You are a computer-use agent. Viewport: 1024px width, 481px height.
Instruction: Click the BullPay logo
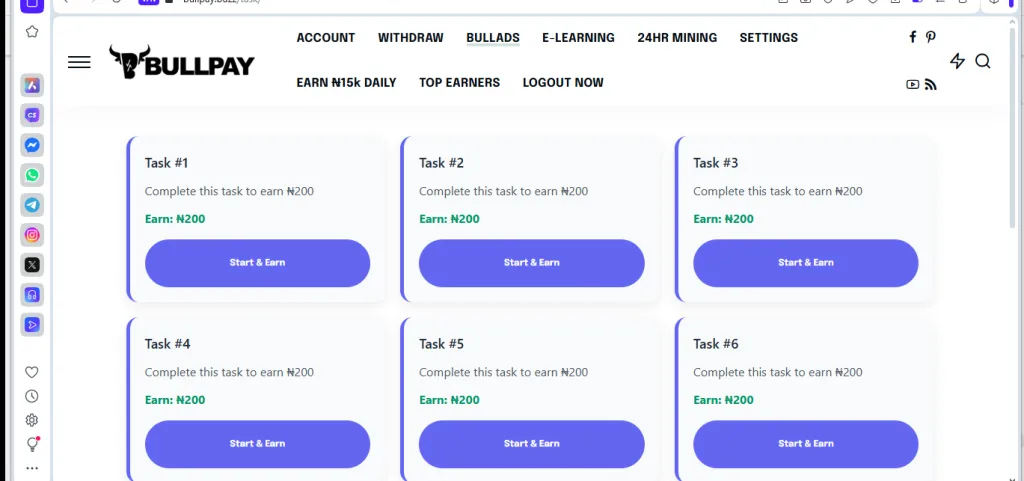point(182,63)
